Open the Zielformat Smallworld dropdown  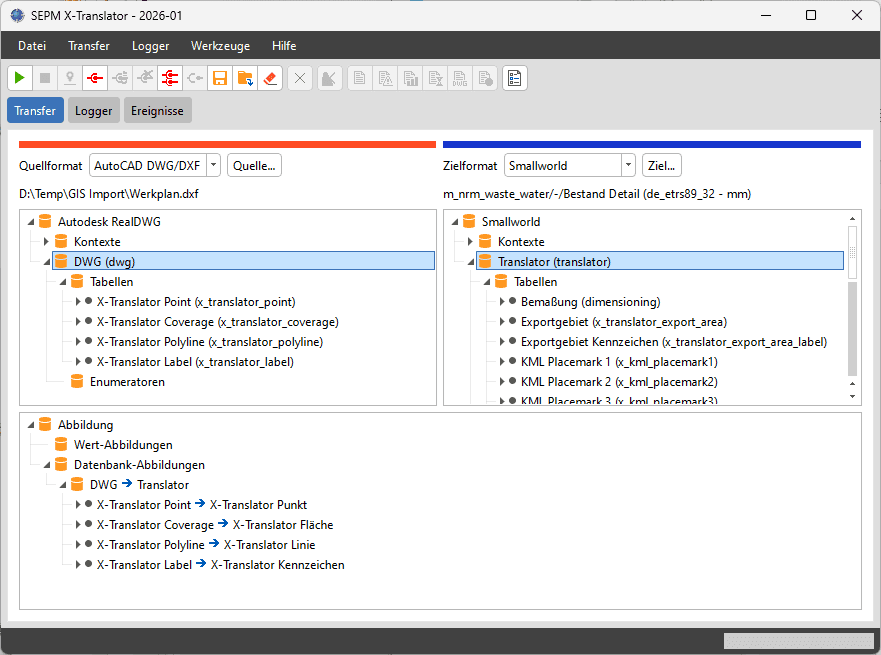628,165
